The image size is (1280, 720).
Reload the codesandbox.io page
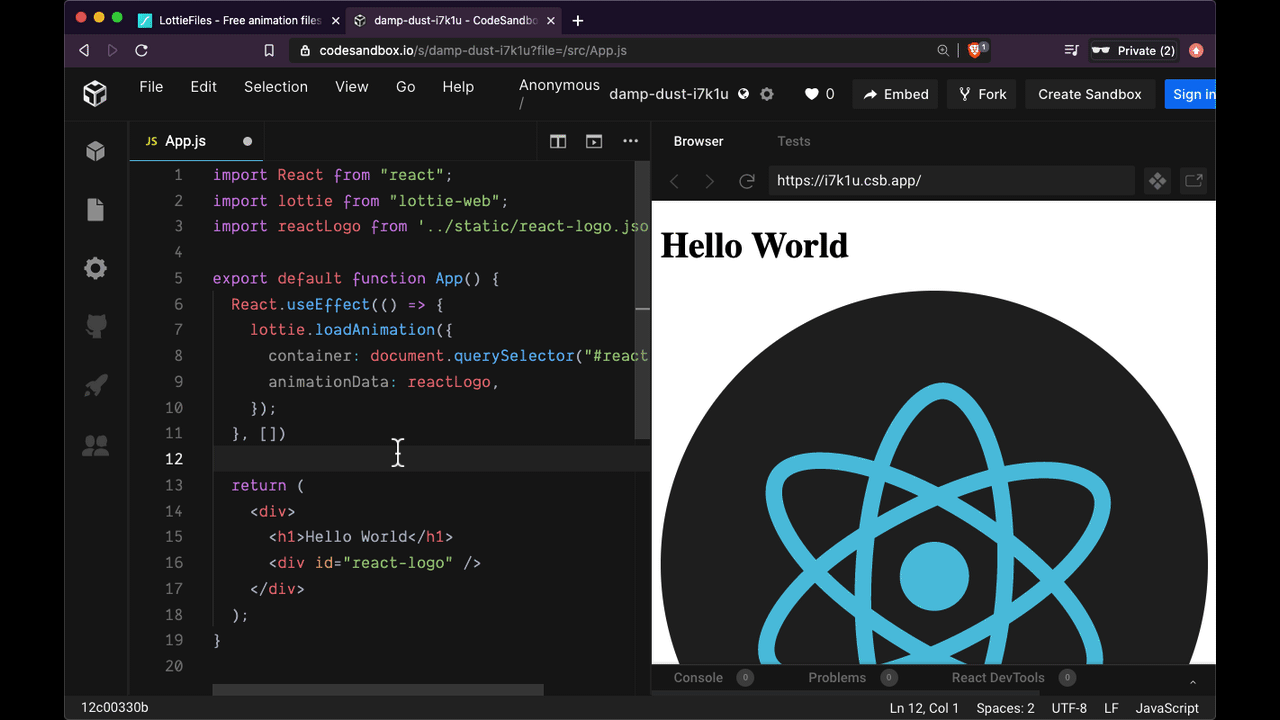tap(141, 50)
